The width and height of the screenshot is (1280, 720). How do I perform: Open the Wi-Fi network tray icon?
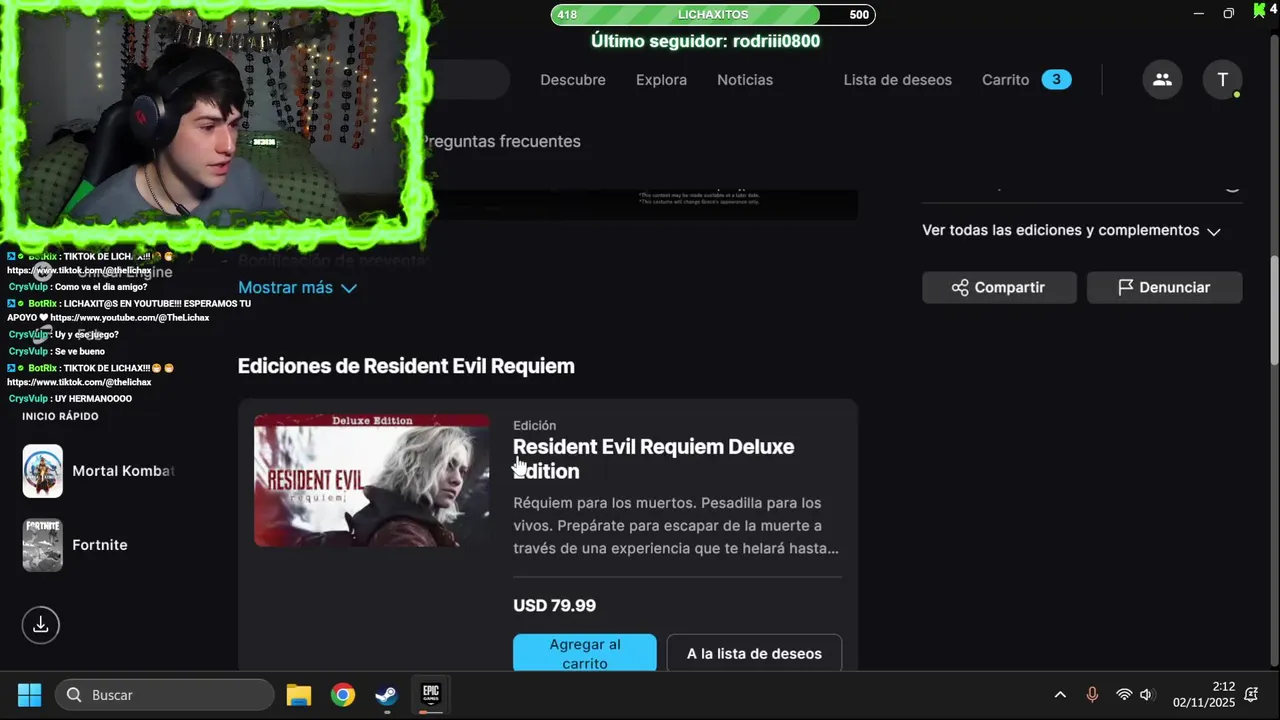(1124, 695)
